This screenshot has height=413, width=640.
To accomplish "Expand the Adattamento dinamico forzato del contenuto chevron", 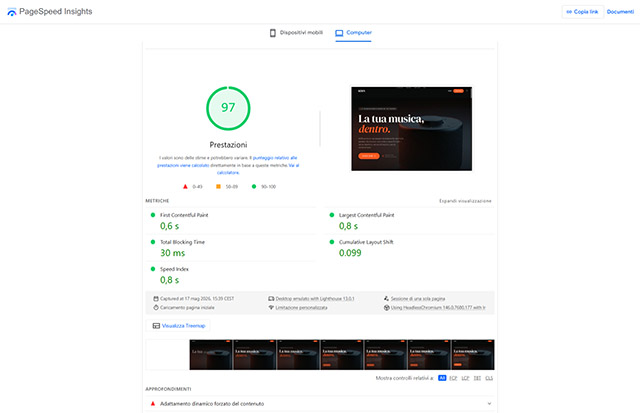I will click(x=489, y=404).
